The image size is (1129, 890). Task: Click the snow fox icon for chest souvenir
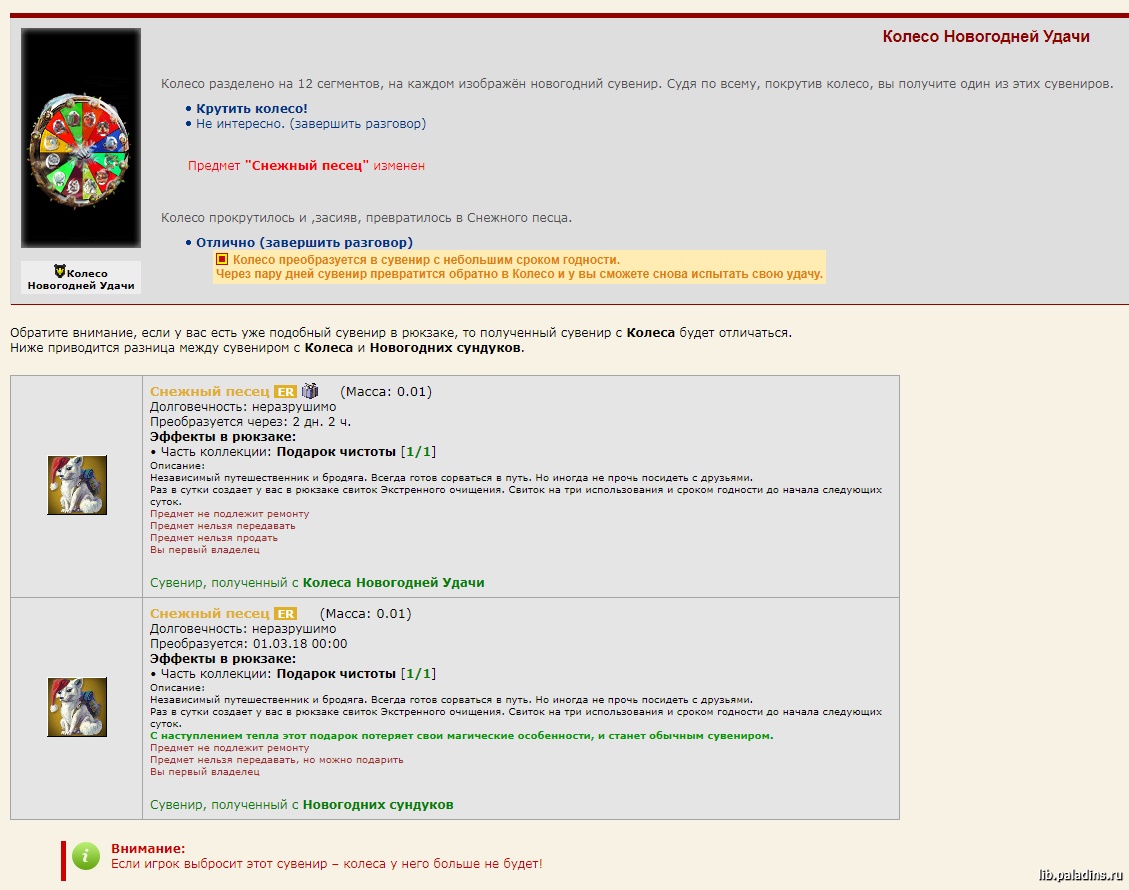point(77,707)
